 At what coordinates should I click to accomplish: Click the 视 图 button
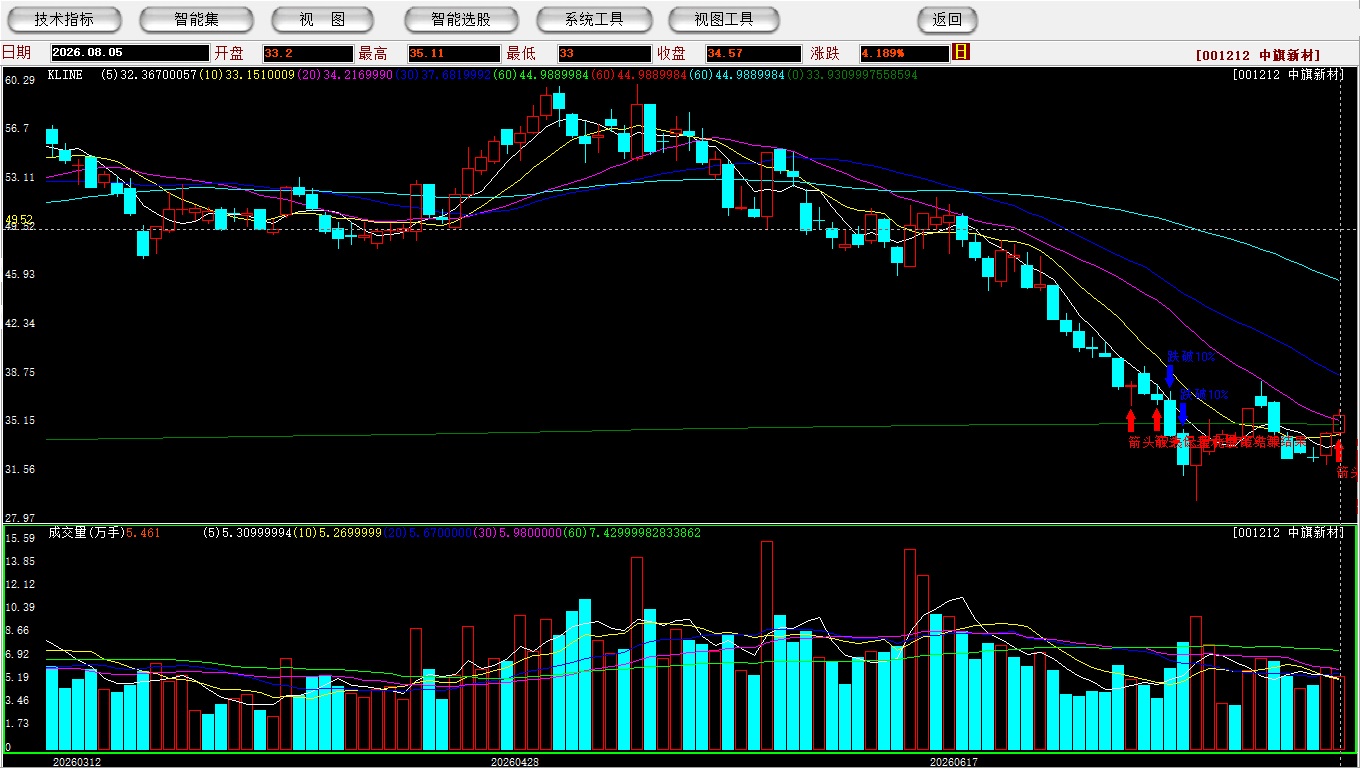[322, 19]
